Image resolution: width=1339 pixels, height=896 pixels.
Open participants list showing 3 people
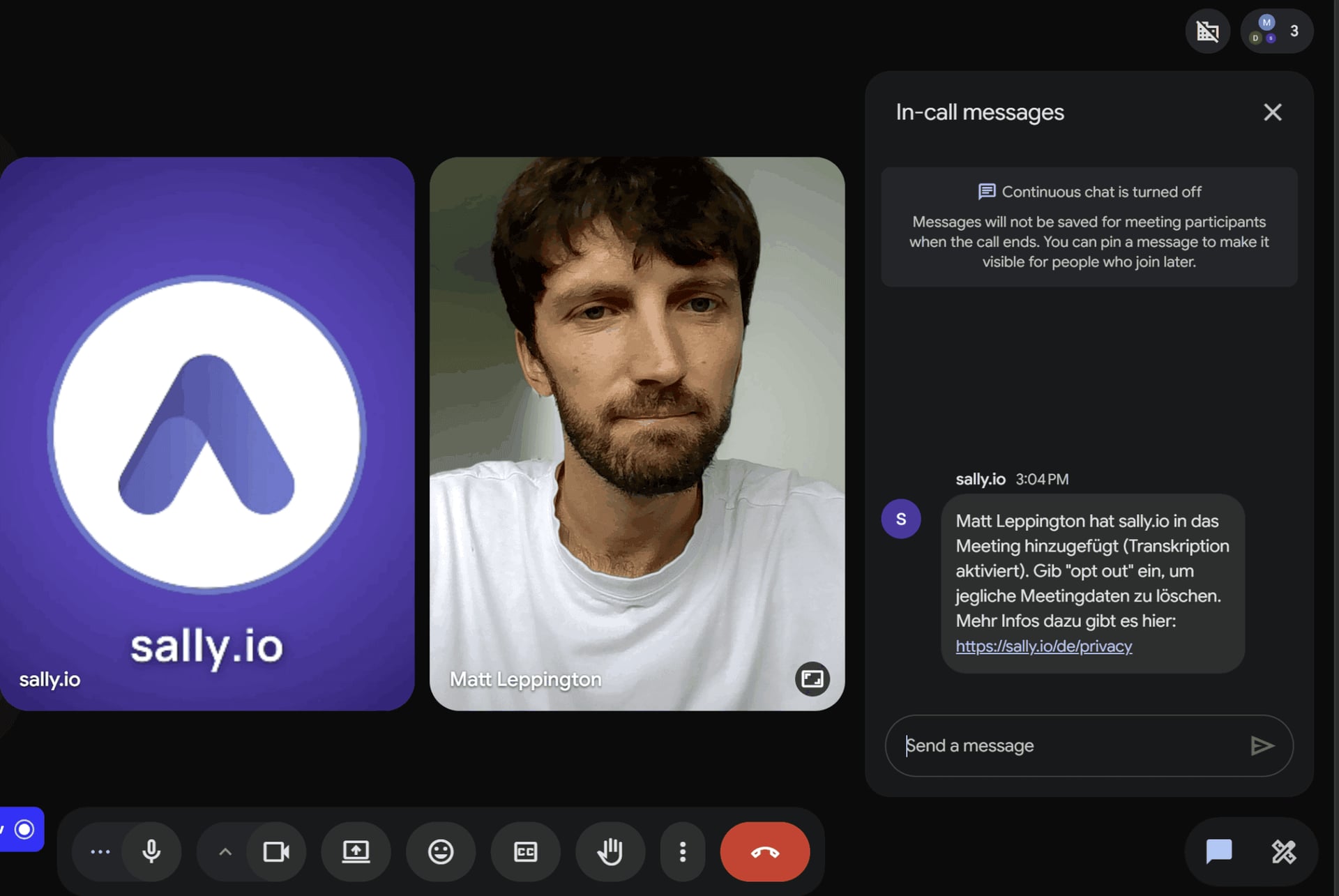(1276, 31)
